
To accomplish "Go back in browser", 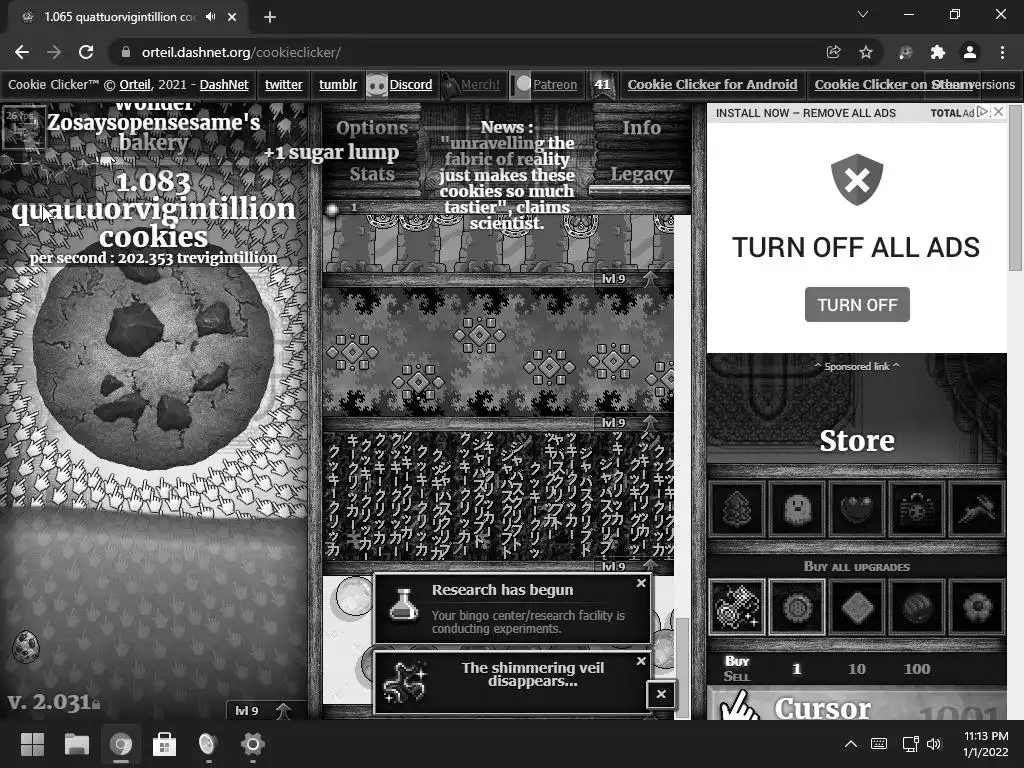I will (22, 52).
